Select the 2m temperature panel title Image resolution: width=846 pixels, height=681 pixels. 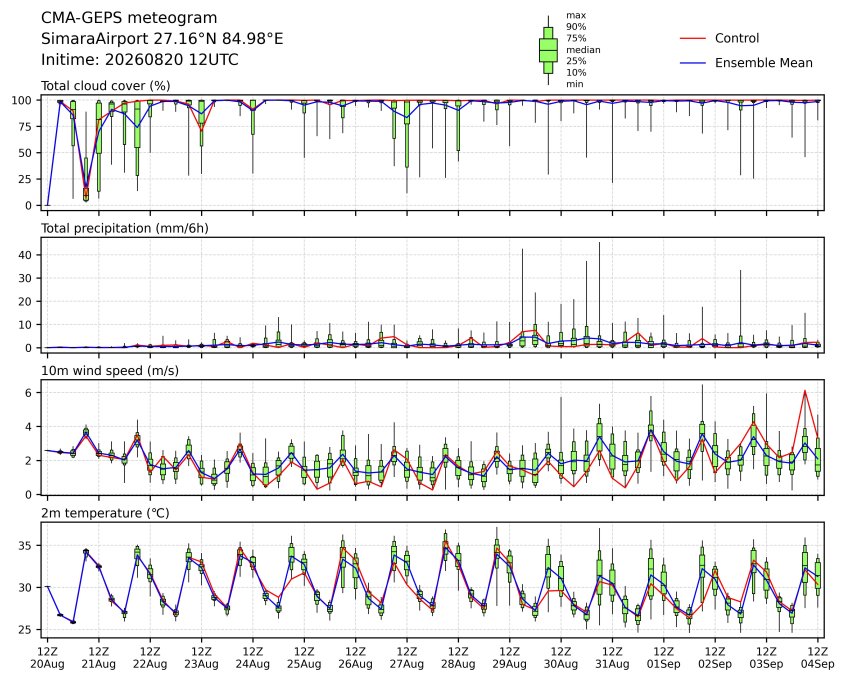[105, 513]
